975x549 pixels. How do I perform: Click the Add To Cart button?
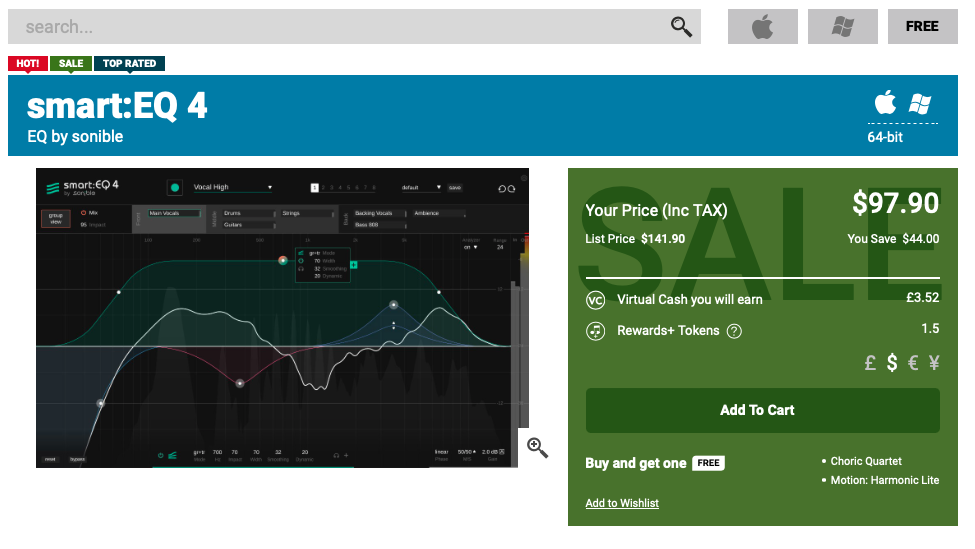[762, 410]
